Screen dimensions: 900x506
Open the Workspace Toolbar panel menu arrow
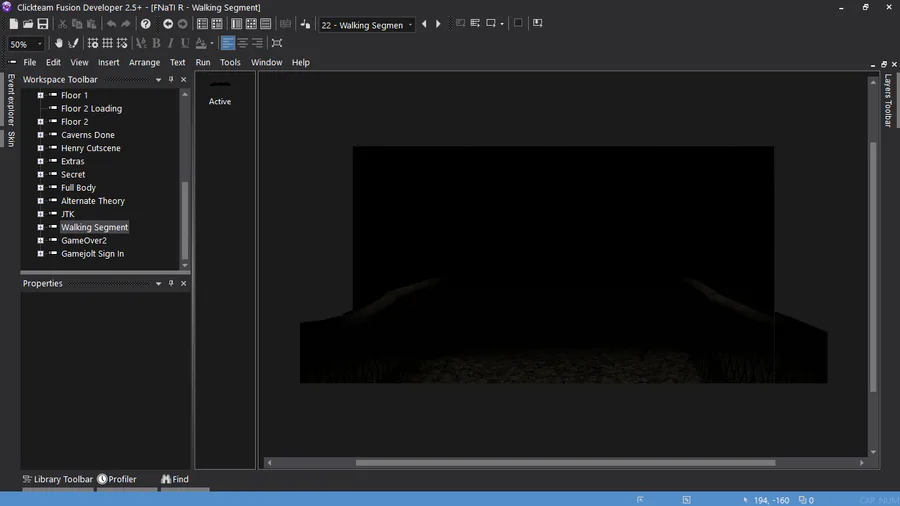tap(158, 80)
